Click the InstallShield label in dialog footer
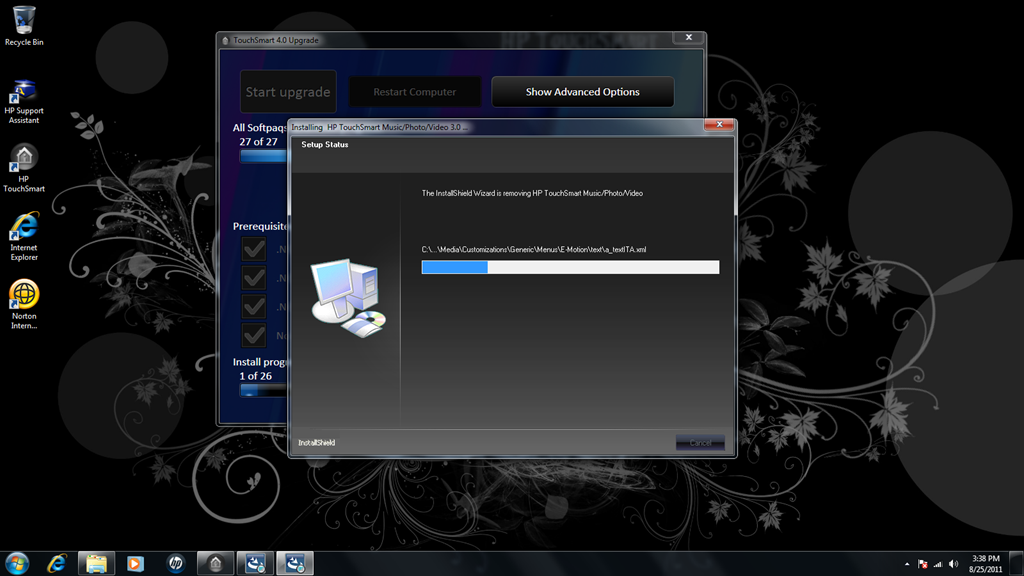The image size is (1024, 576). point(317,443)
